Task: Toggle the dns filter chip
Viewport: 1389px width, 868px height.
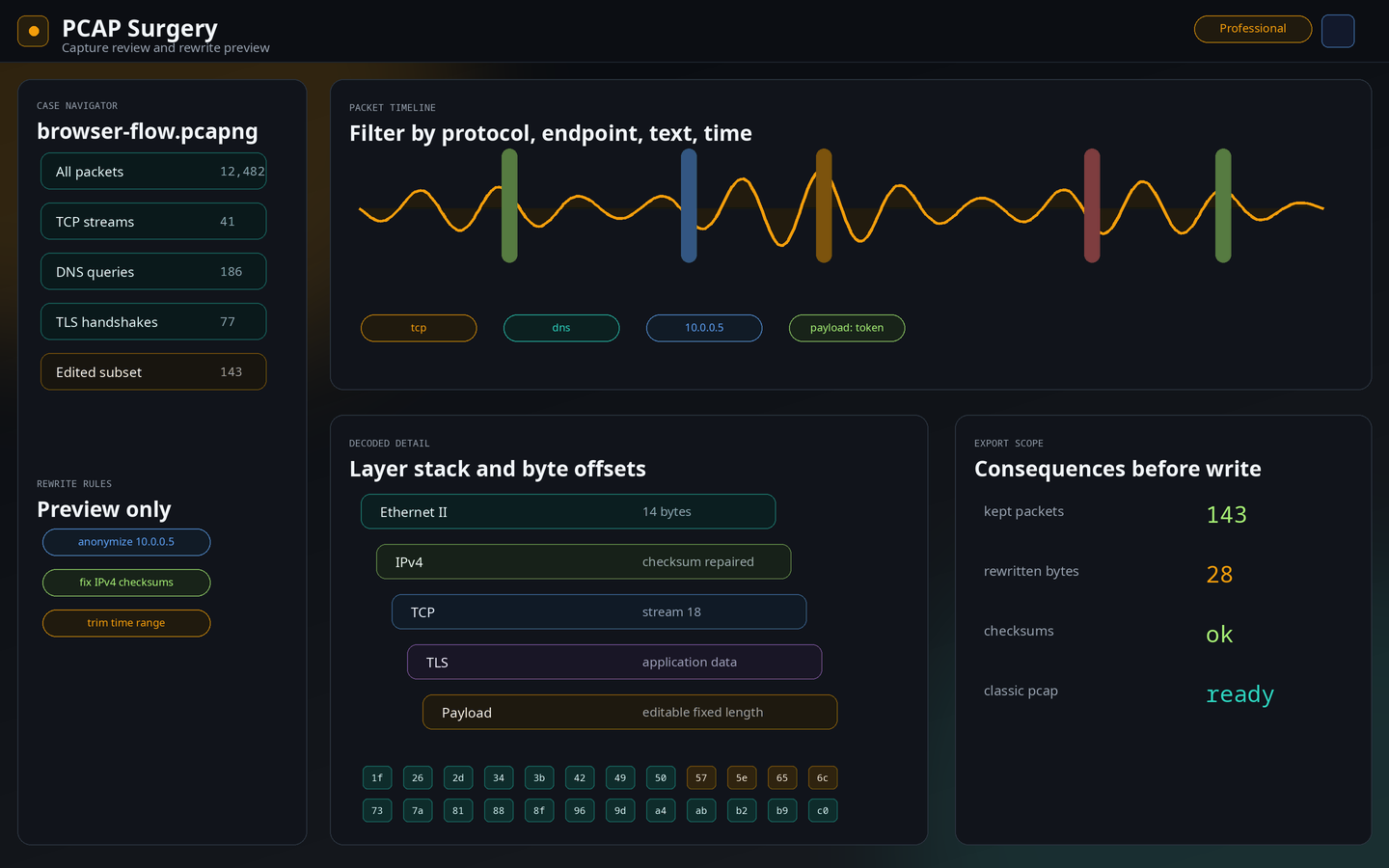Action: click(x=561, y=328)
